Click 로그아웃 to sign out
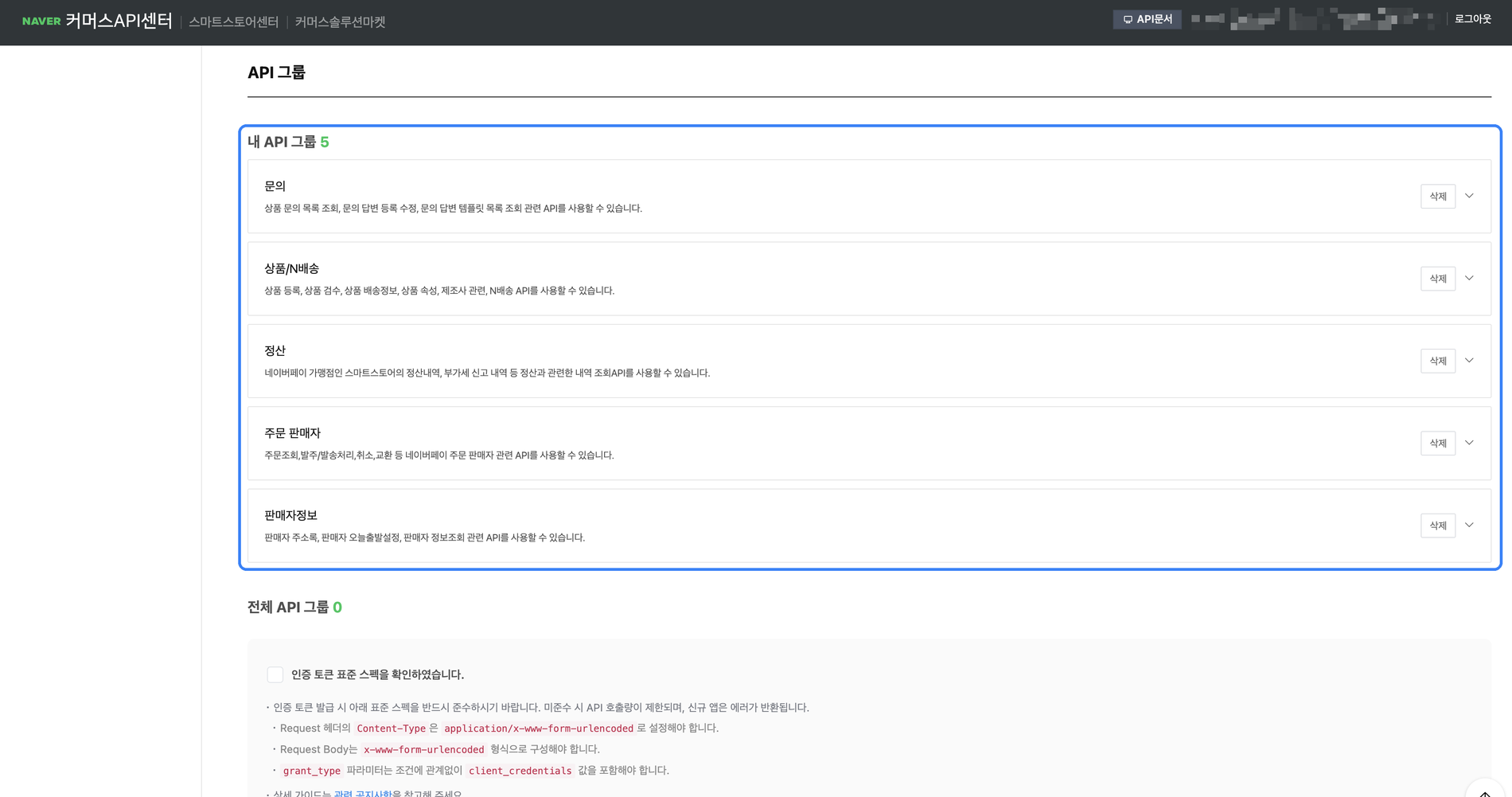Viewport: 1512px width, 797px height. click(x=1472, y=19)
